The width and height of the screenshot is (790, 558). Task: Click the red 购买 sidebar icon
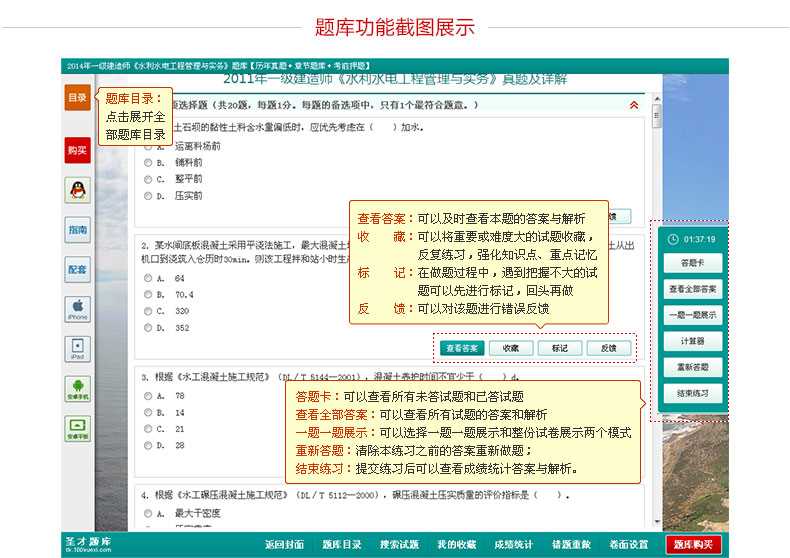(77, 150)
